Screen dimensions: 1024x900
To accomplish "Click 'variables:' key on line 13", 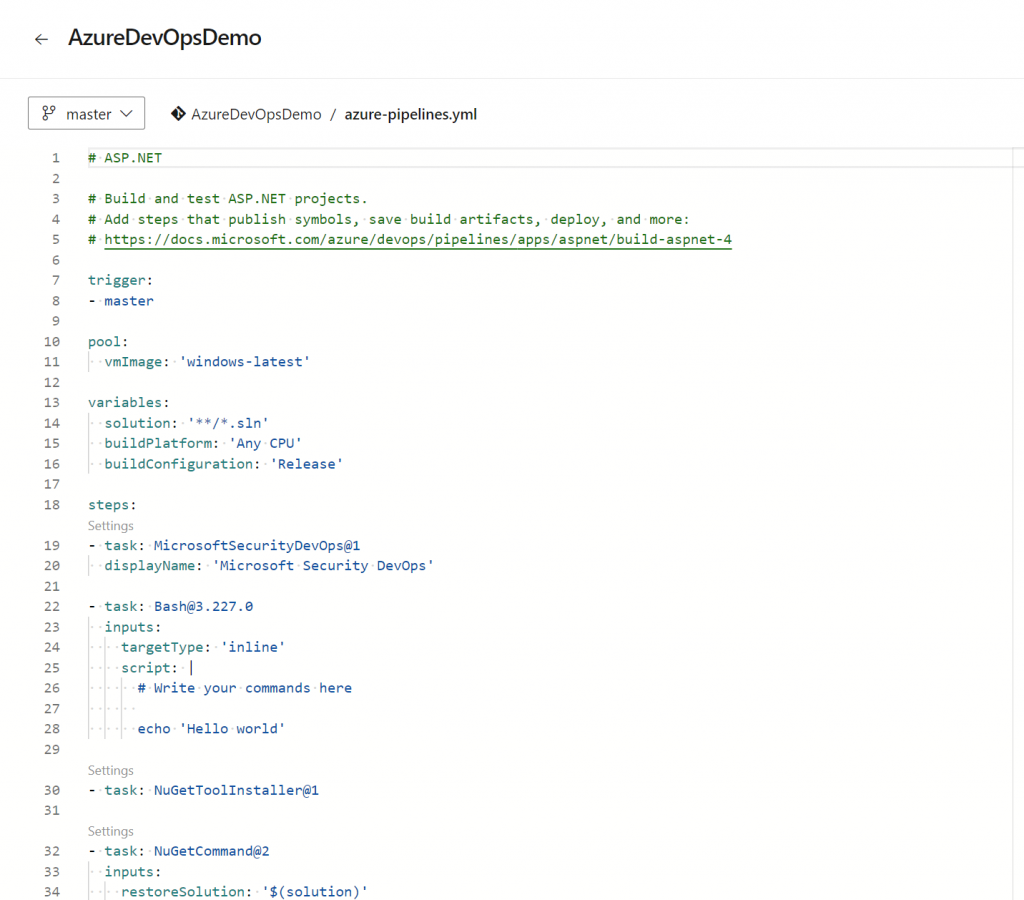I will (129, 402).
